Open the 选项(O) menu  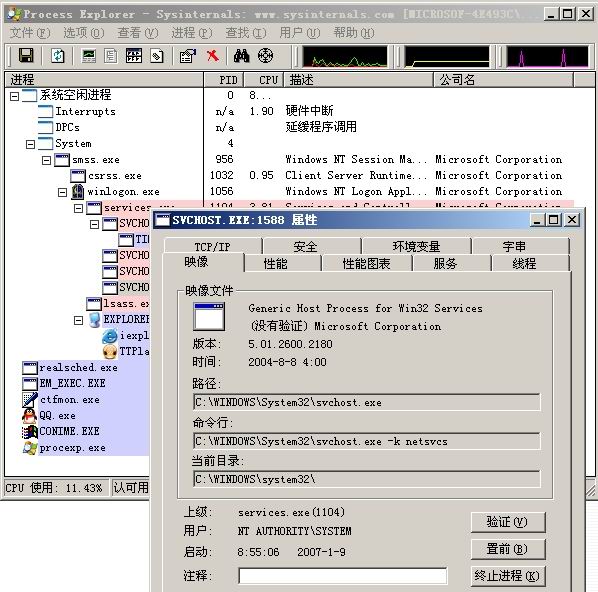pyautogui.click(x=84, y=33)
